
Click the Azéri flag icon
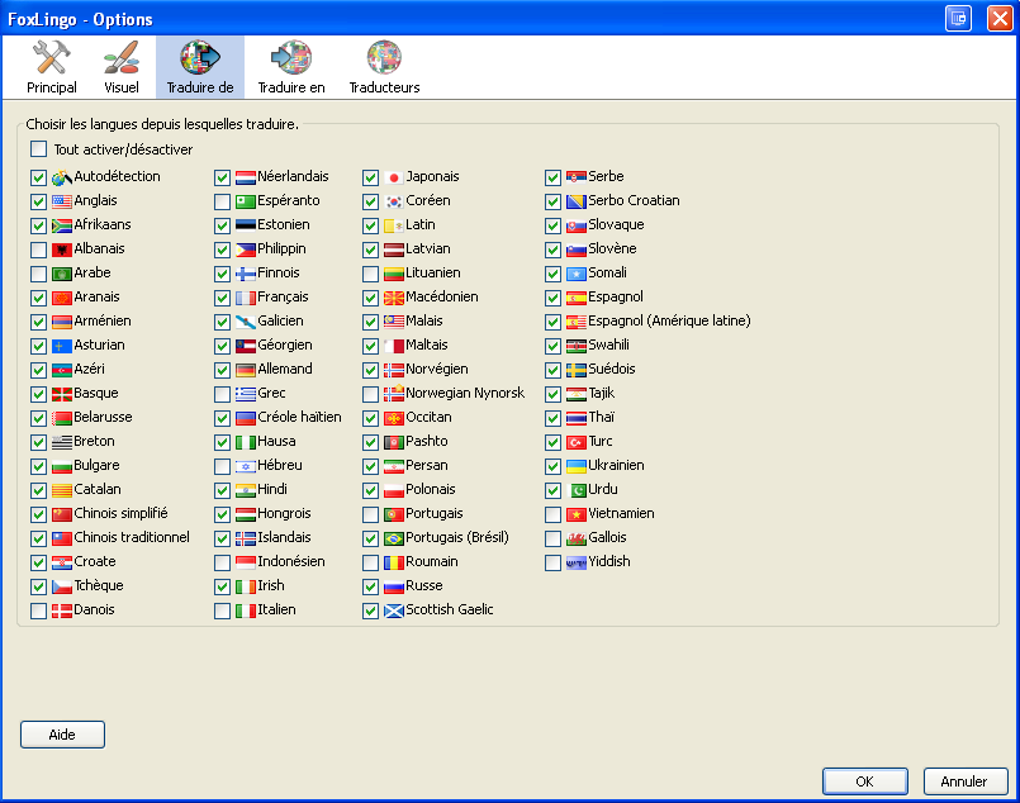[x=62, y=370]
